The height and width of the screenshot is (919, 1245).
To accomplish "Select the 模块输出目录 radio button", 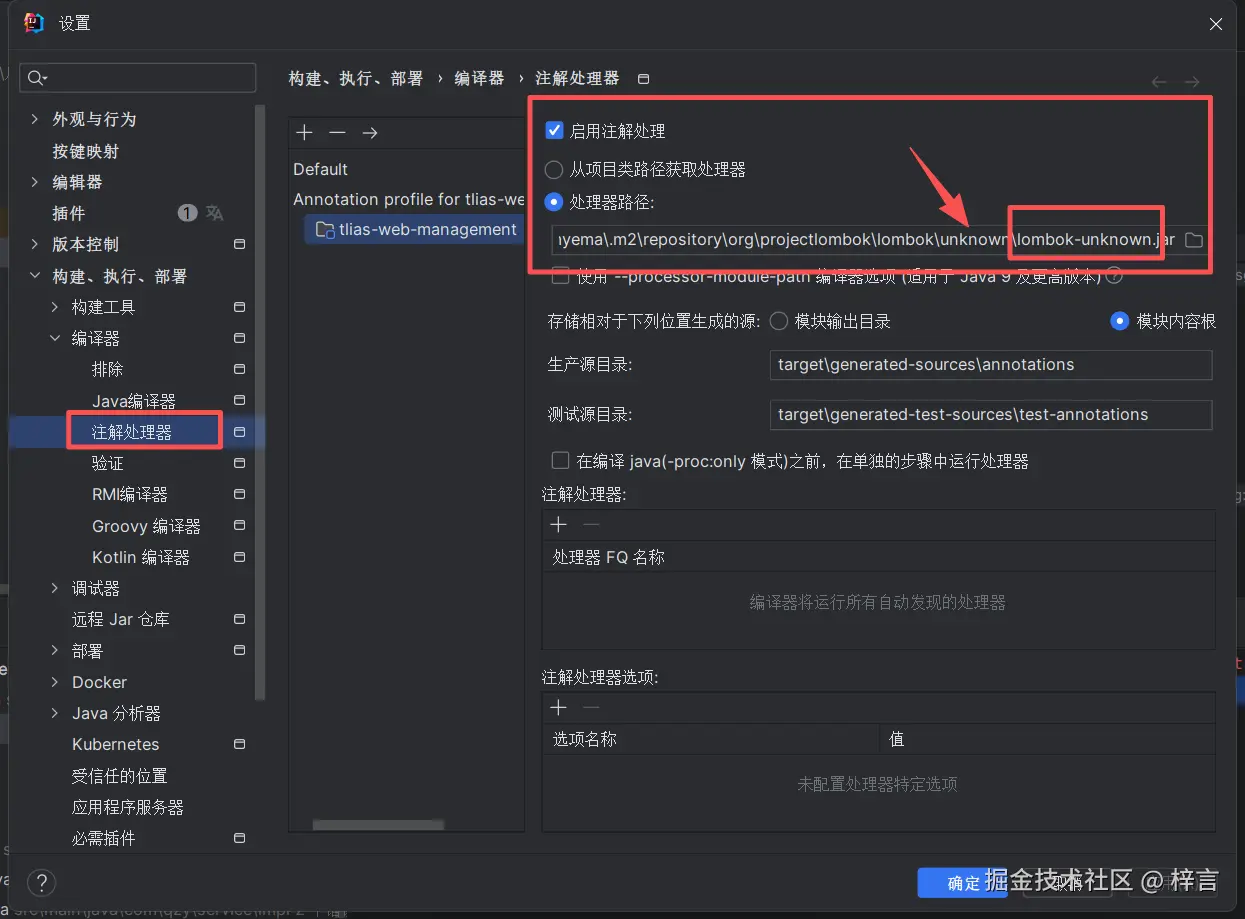I will tap(778, 321).
